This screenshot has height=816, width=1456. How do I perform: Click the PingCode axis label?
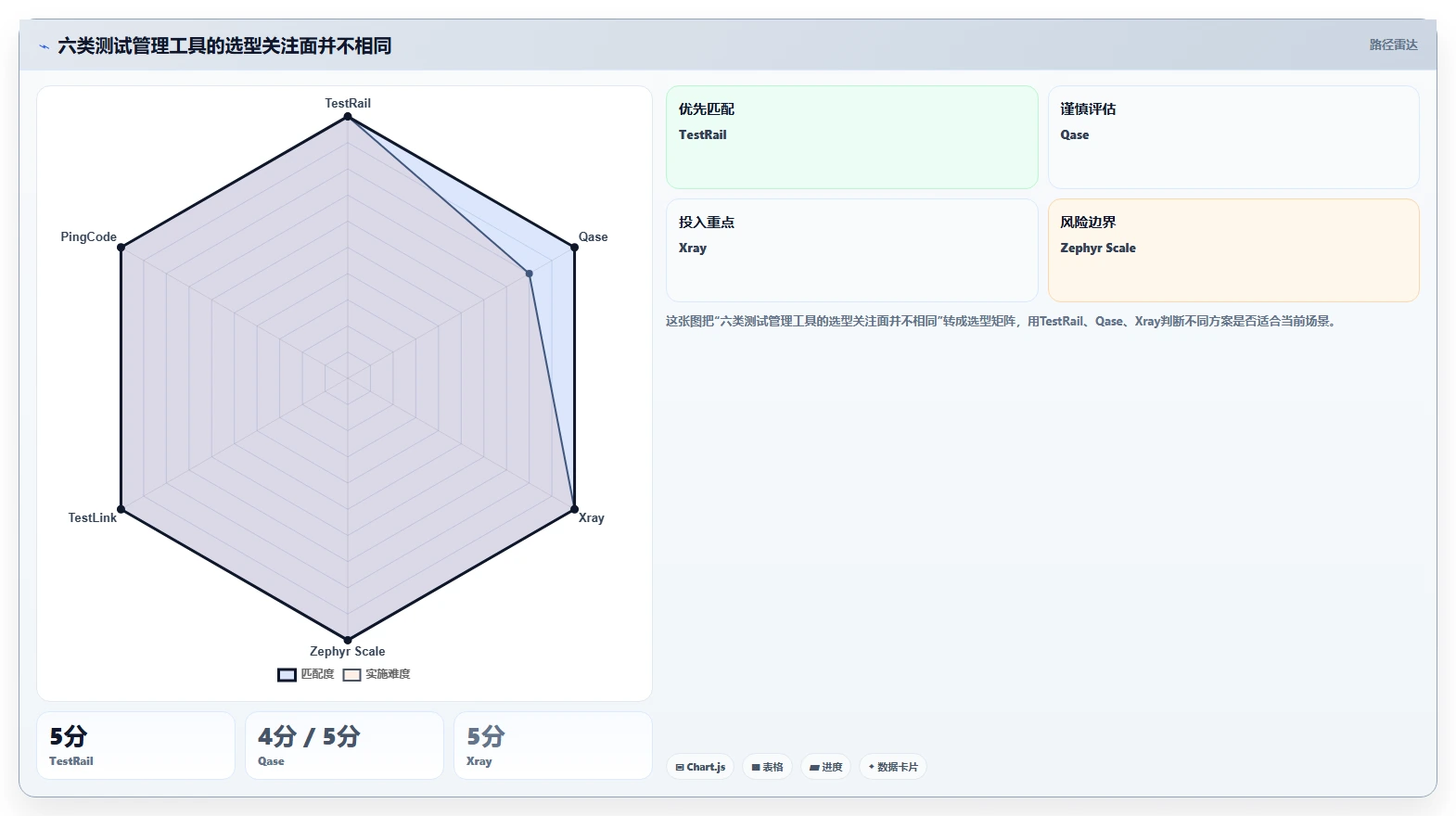pos(89,236)
